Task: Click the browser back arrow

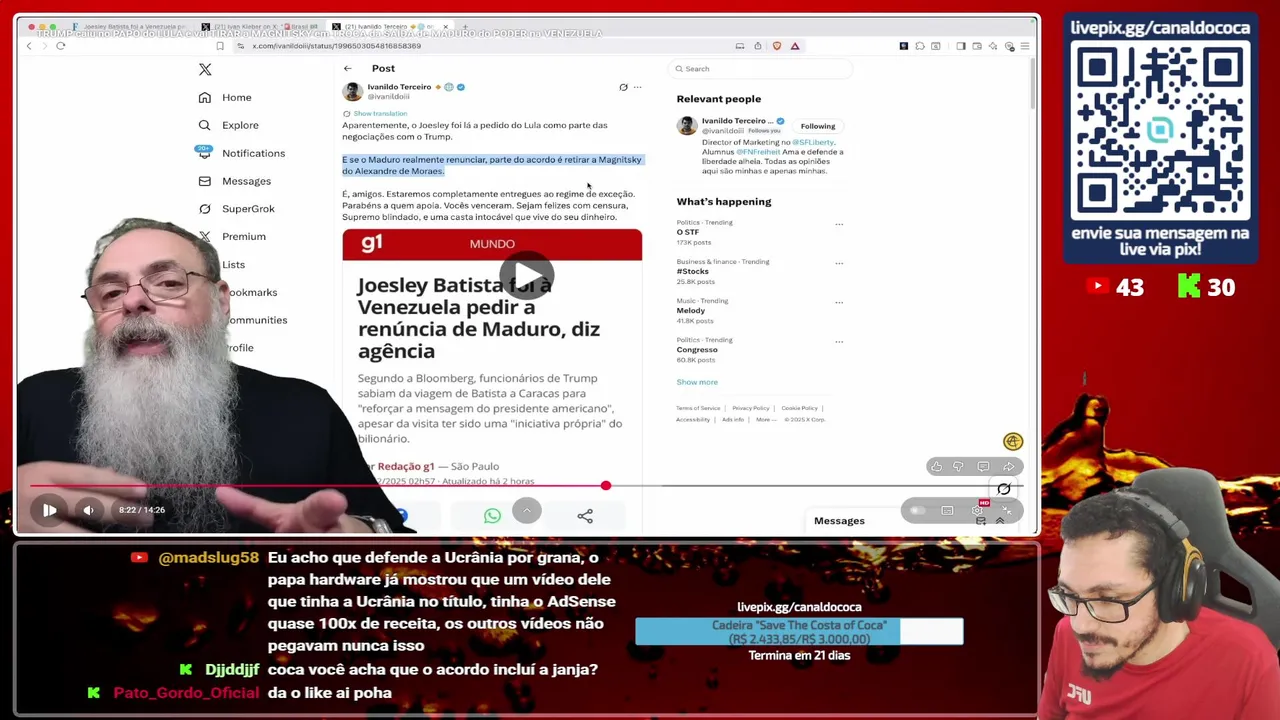Action: click(x=29, y=46)
